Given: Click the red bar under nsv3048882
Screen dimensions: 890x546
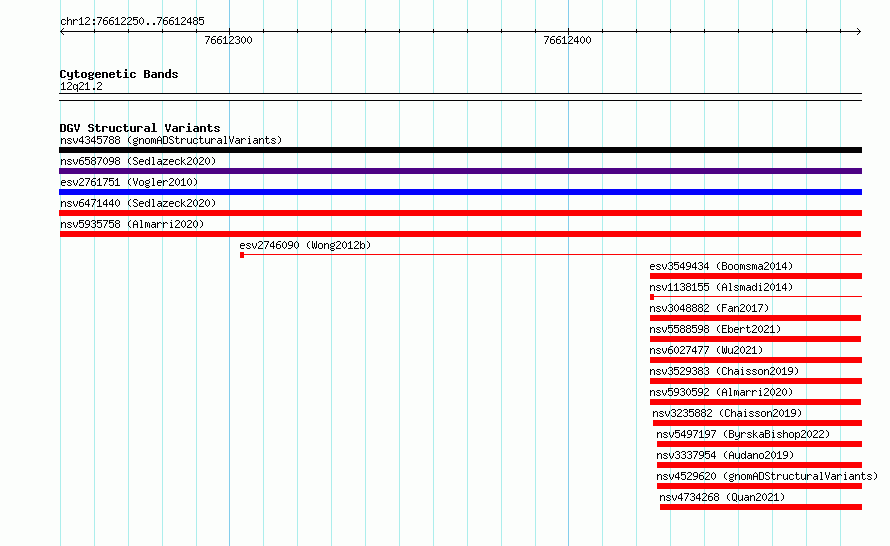Looking at the screenshot, I should tap(755, 318).
